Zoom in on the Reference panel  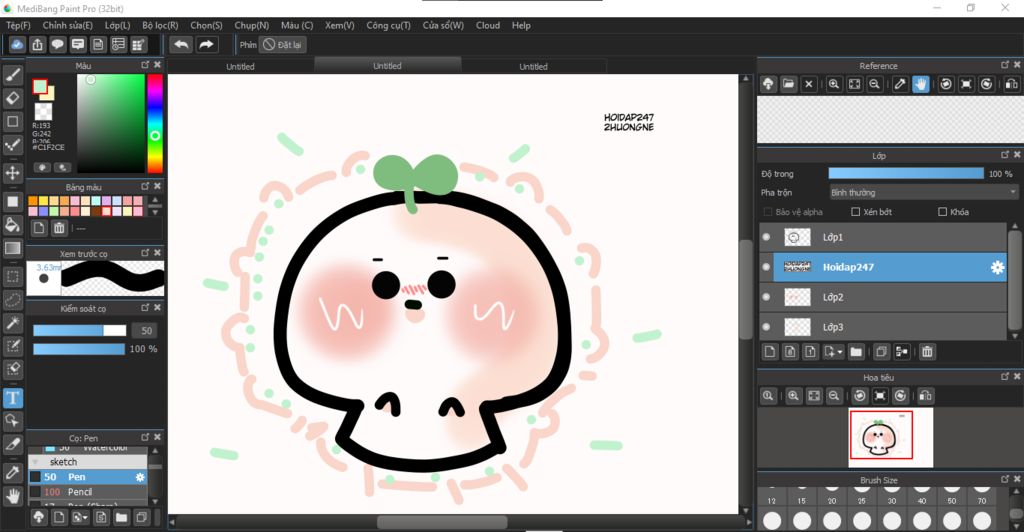click(x=834, y=84)
